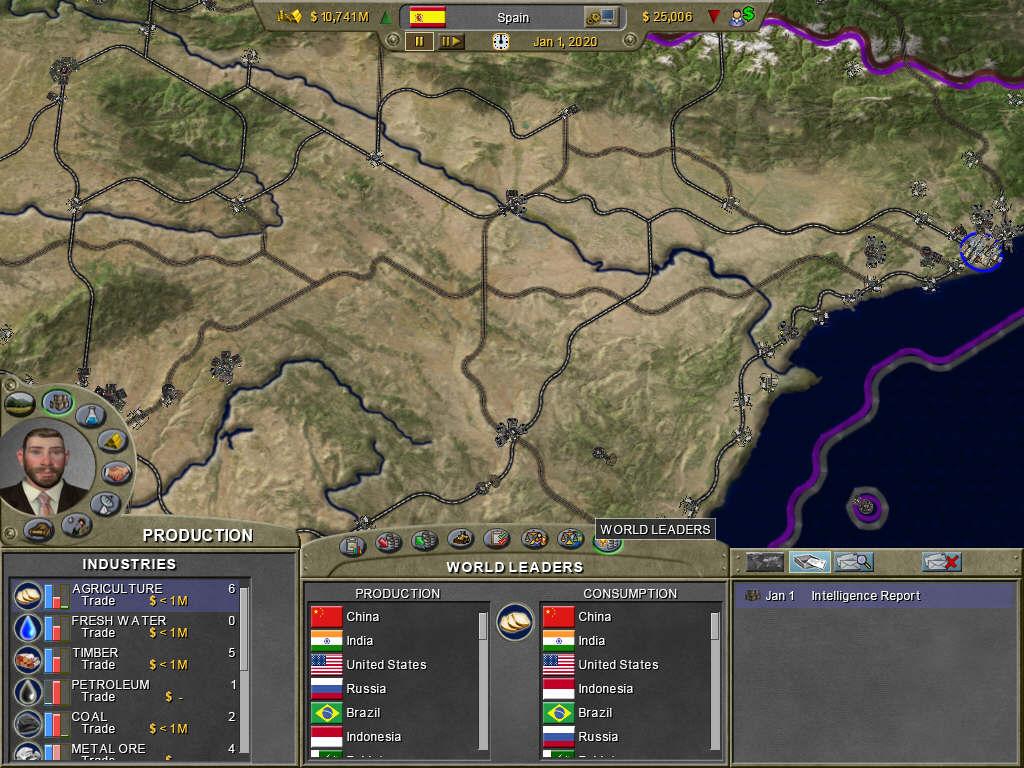Click the minister portrait

pos(47,468)
